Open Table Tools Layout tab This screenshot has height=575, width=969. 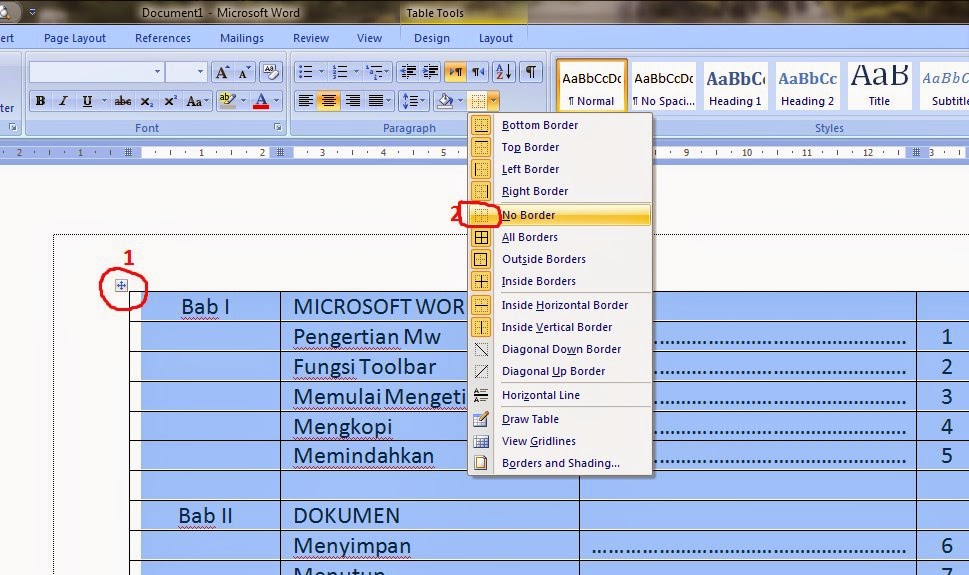point(496,38)
